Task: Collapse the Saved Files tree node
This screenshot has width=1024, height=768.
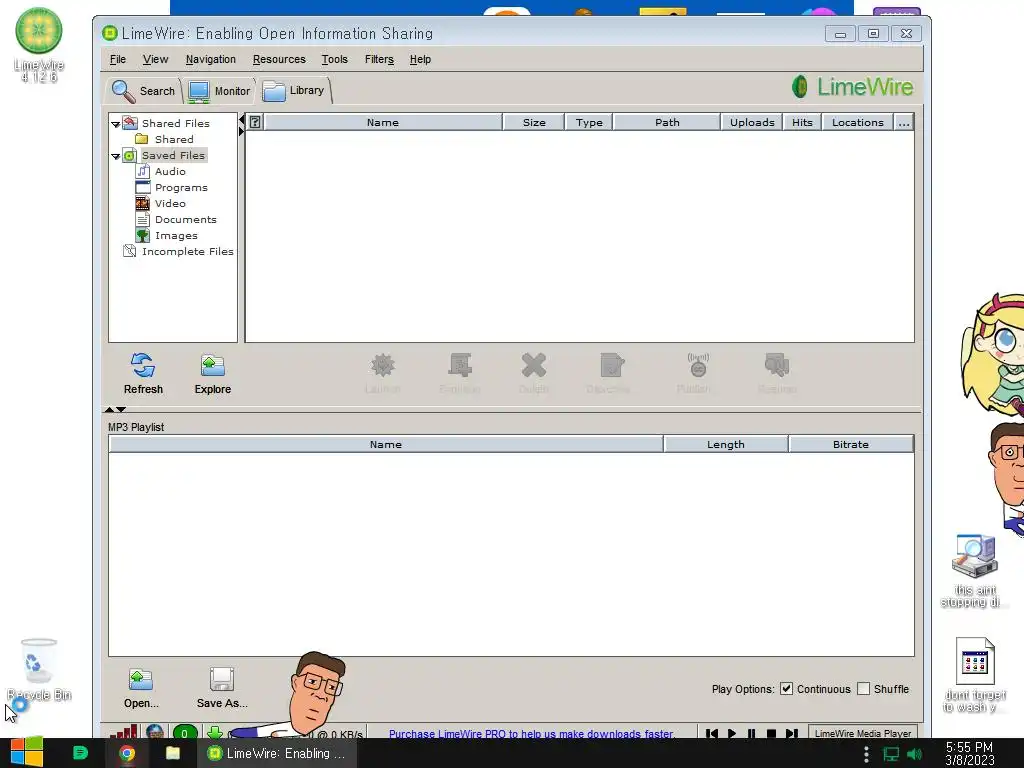Action: click(x=116, y=156)
